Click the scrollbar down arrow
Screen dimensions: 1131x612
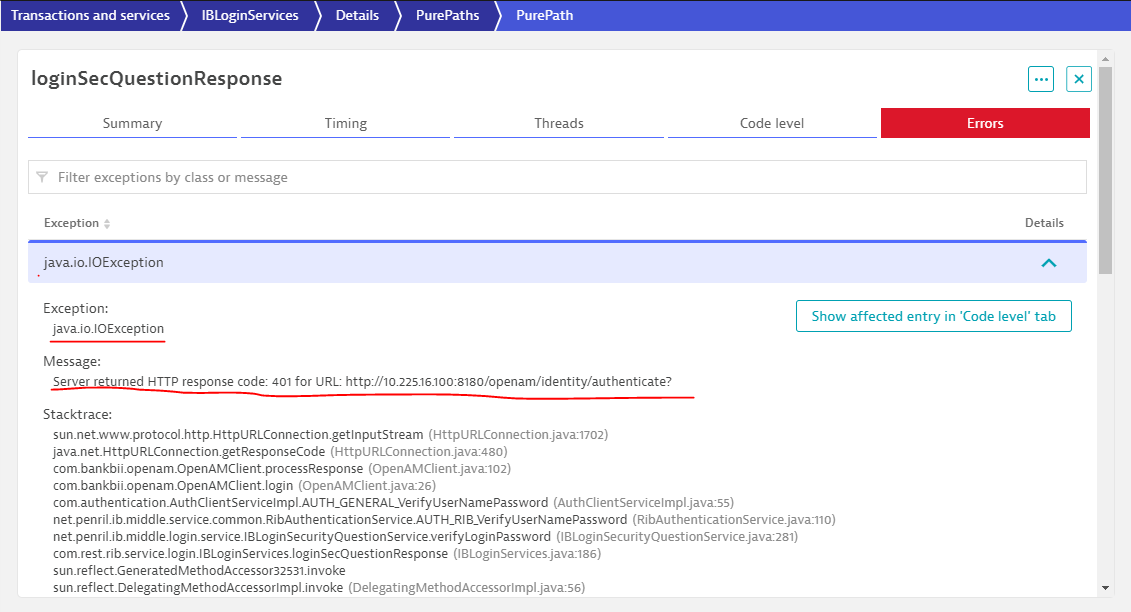click(x=1105, y=588)
